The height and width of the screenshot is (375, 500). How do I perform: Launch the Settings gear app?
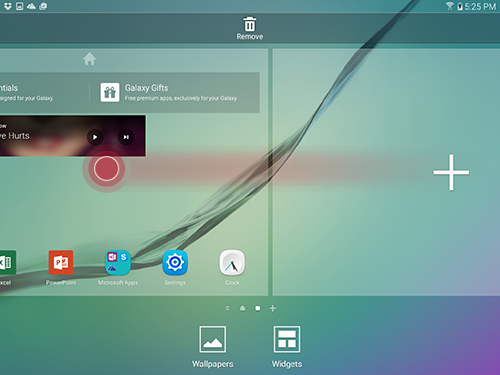tap(175, 262)
